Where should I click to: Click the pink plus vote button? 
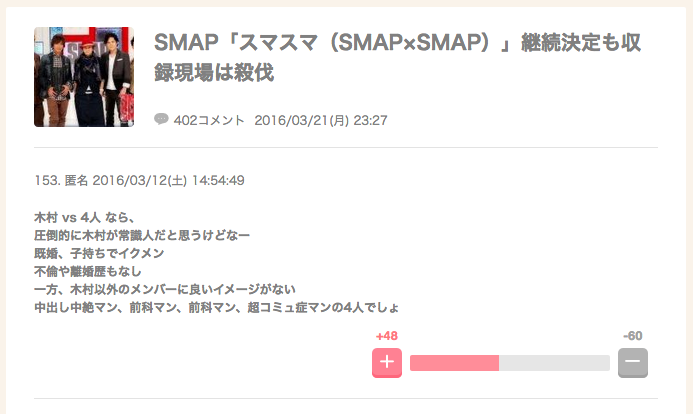click(387, 363)
